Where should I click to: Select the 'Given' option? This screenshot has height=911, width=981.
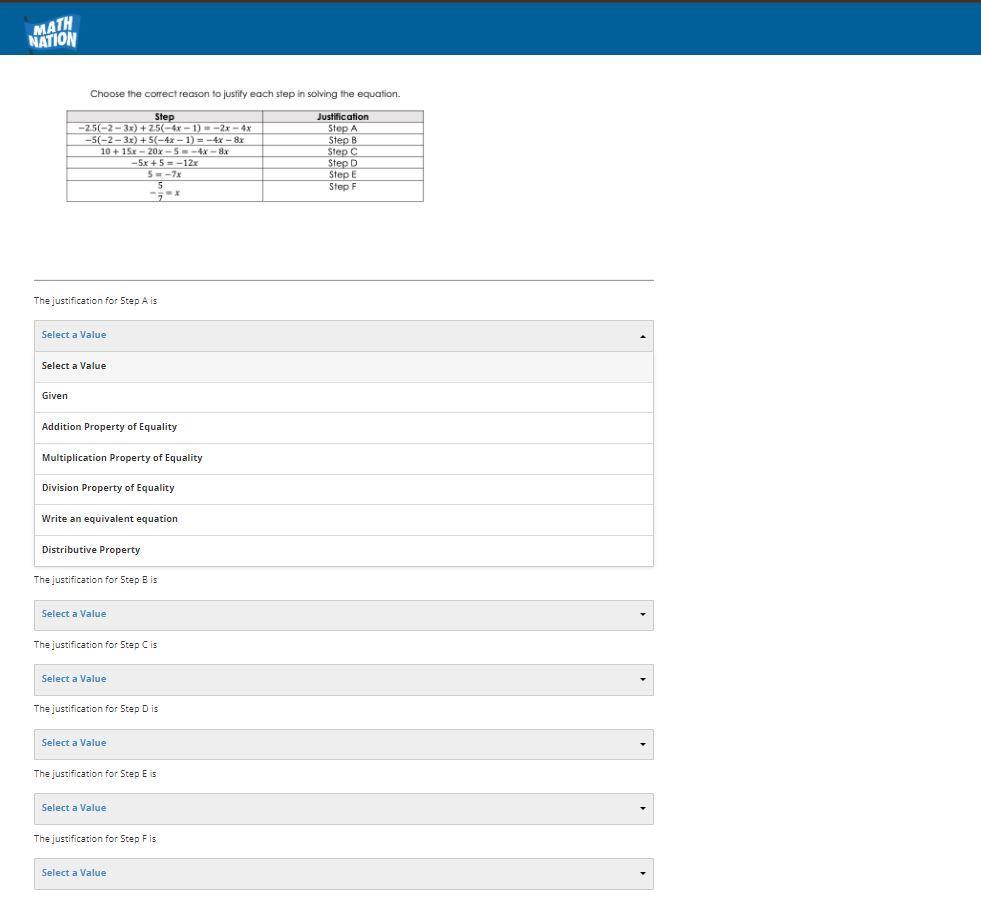[x=343, y=397]
